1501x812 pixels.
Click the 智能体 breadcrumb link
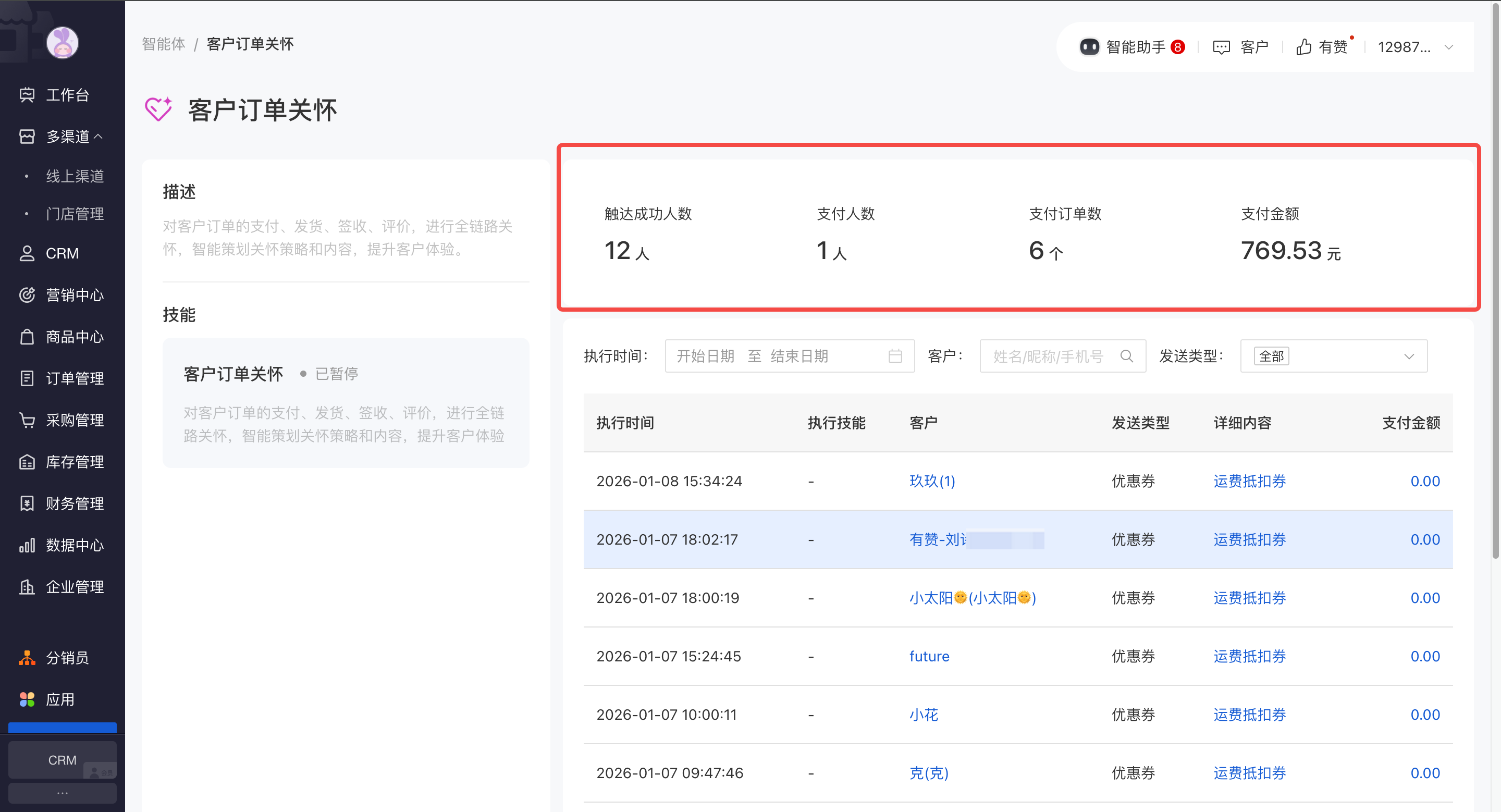click(163, 44)
